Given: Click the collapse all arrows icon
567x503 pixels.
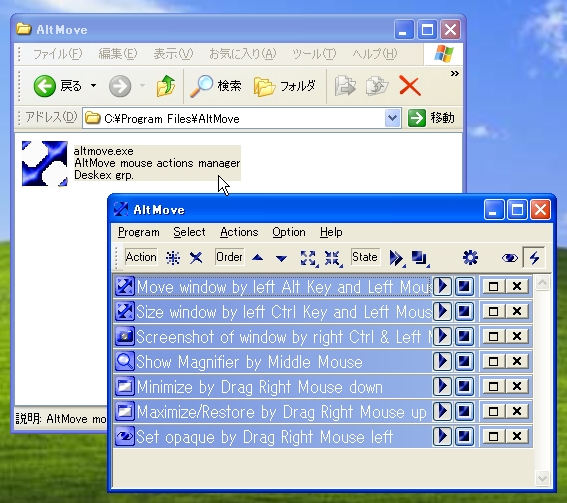Looking at the screenshot, I should (332, 258).
